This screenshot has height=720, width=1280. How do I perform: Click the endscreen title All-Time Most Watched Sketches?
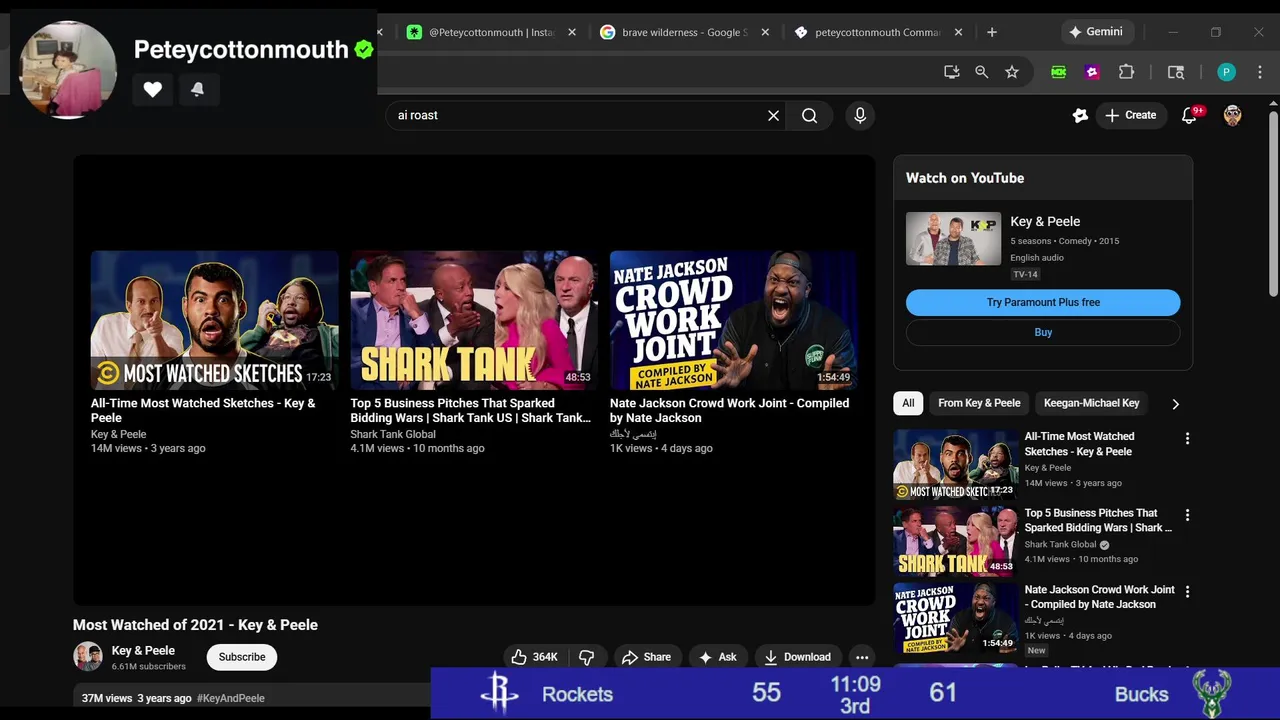coord(203,410)
